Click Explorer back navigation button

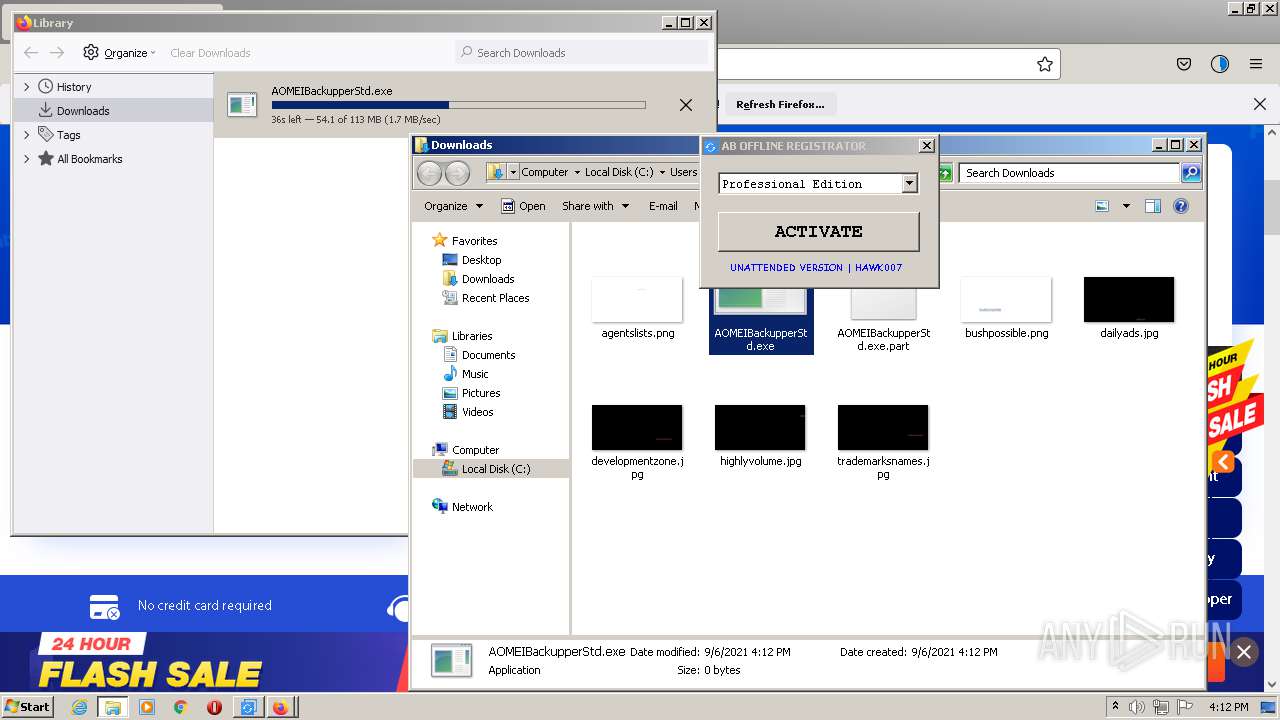[x=429, y=173]
